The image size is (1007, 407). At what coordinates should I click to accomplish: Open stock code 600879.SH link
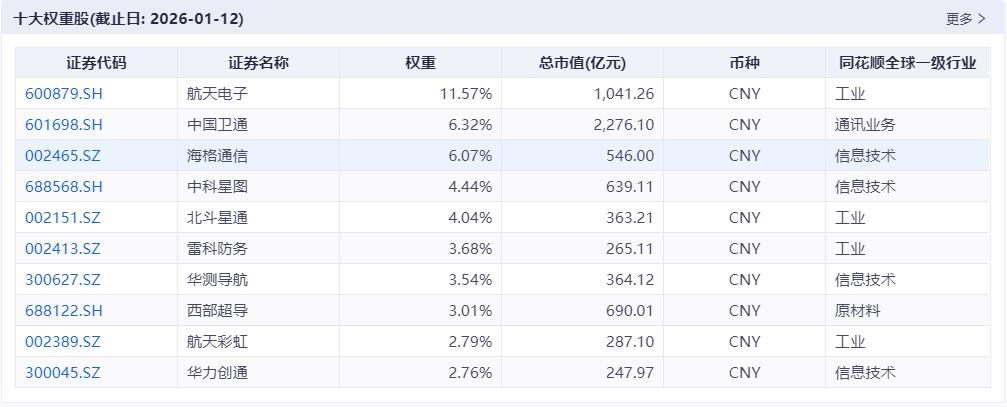tap(64, 94)
